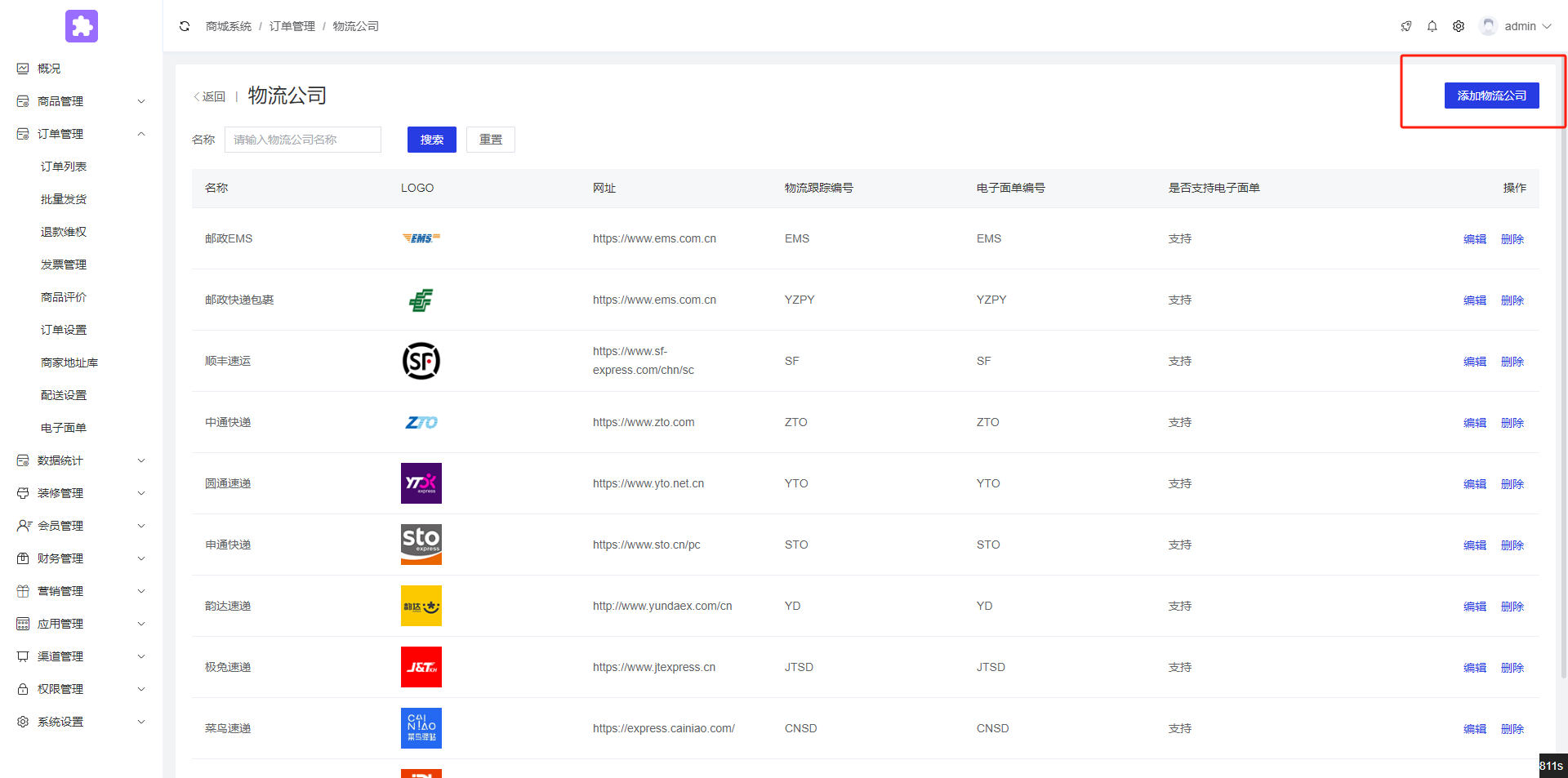The width and height of the screenshot is (1568, 778).
Task: Click the admin avatar icon
Action: click(1488, 26)
